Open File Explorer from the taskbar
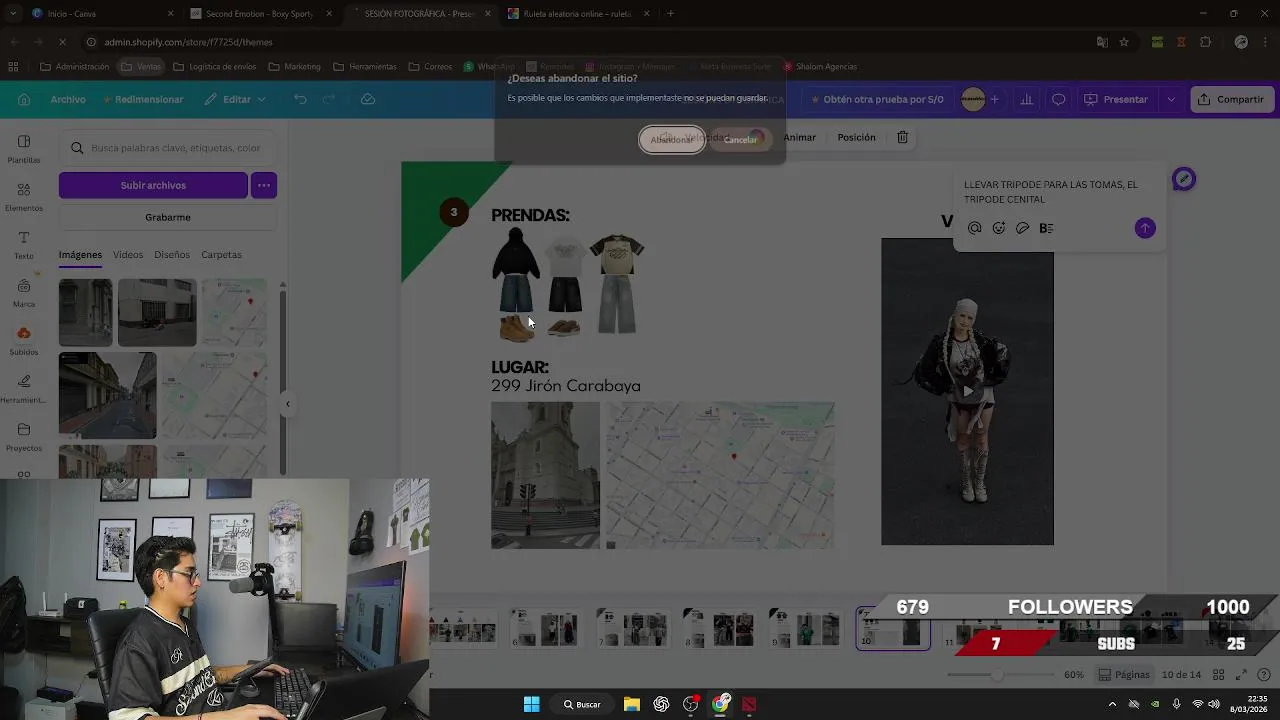 [632, 704]
